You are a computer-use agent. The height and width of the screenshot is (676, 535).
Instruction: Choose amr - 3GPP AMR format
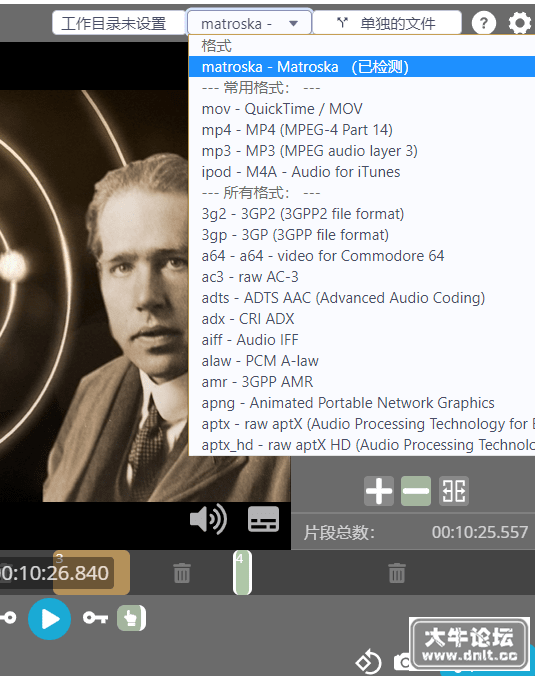(x=362, y=382)
